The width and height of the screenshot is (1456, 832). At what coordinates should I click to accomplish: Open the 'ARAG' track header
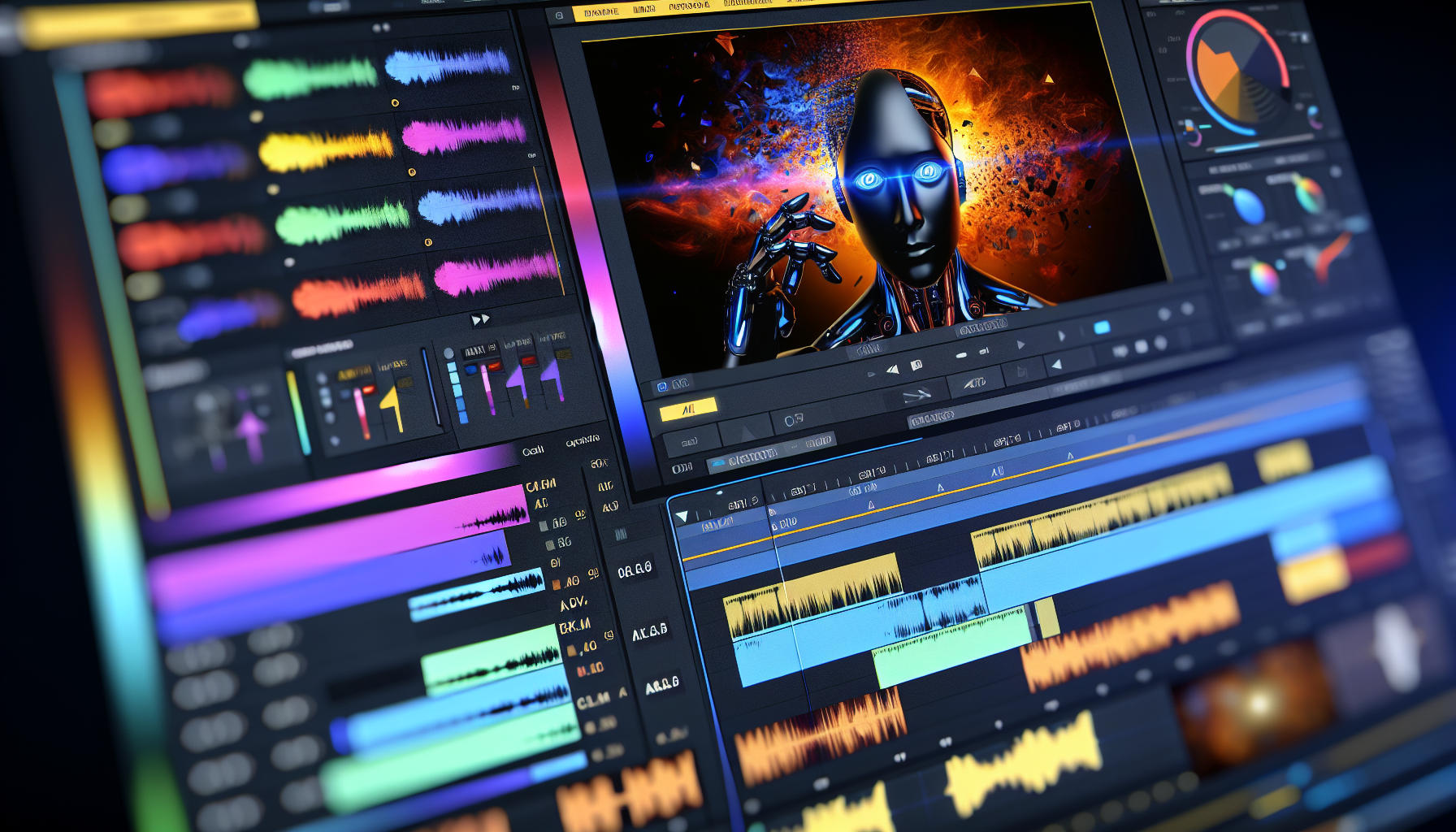[662, 686]
